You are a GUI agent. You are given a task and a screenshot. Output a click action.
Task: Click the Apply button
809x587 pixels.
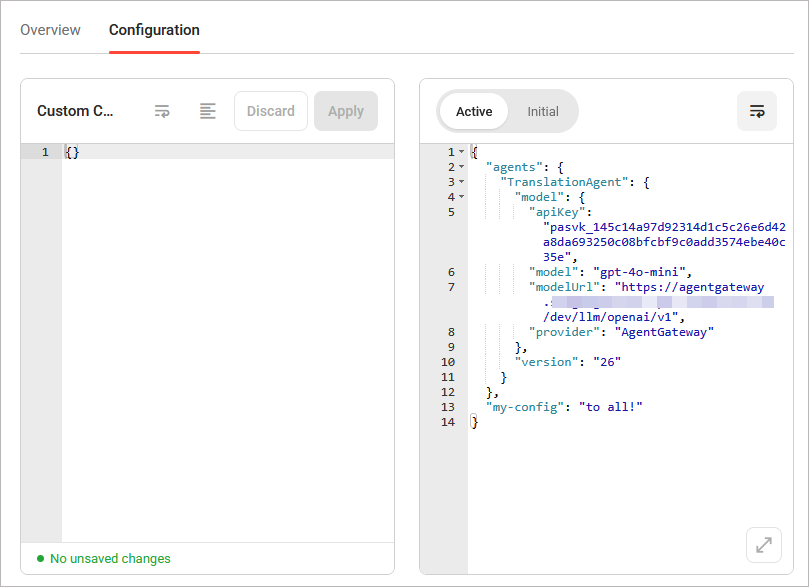[346, 111]
